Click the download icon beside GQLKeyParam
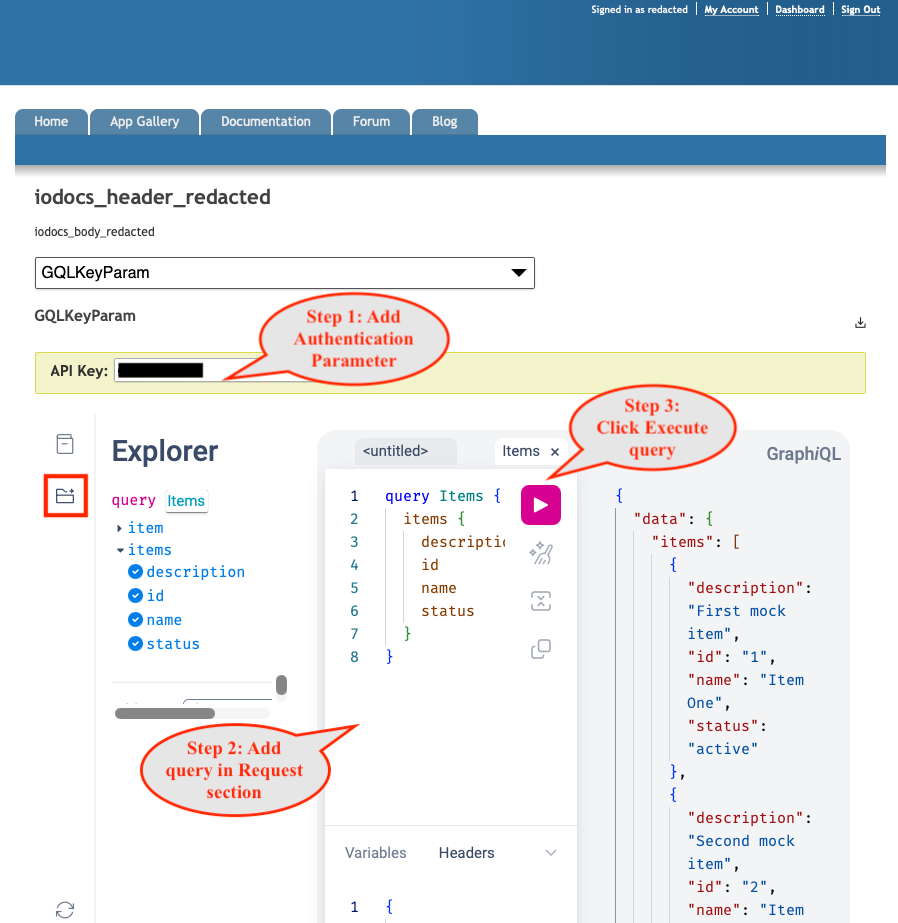The height and width of the screenshot is (923, 898). tap(860, 323)
